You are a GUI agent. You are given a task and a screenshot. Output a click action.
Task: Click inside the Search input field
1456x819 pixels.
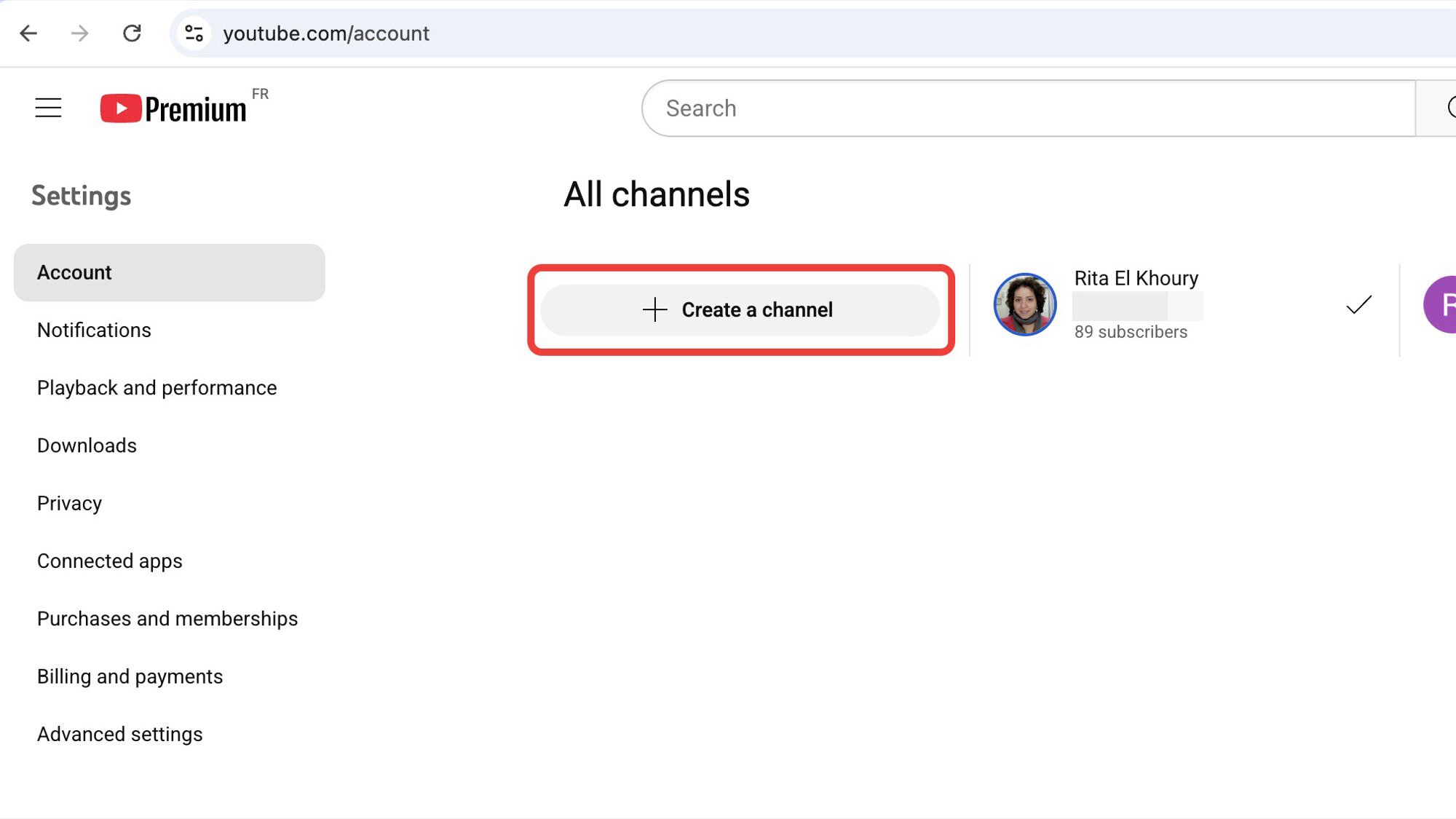pos(1019,108)
